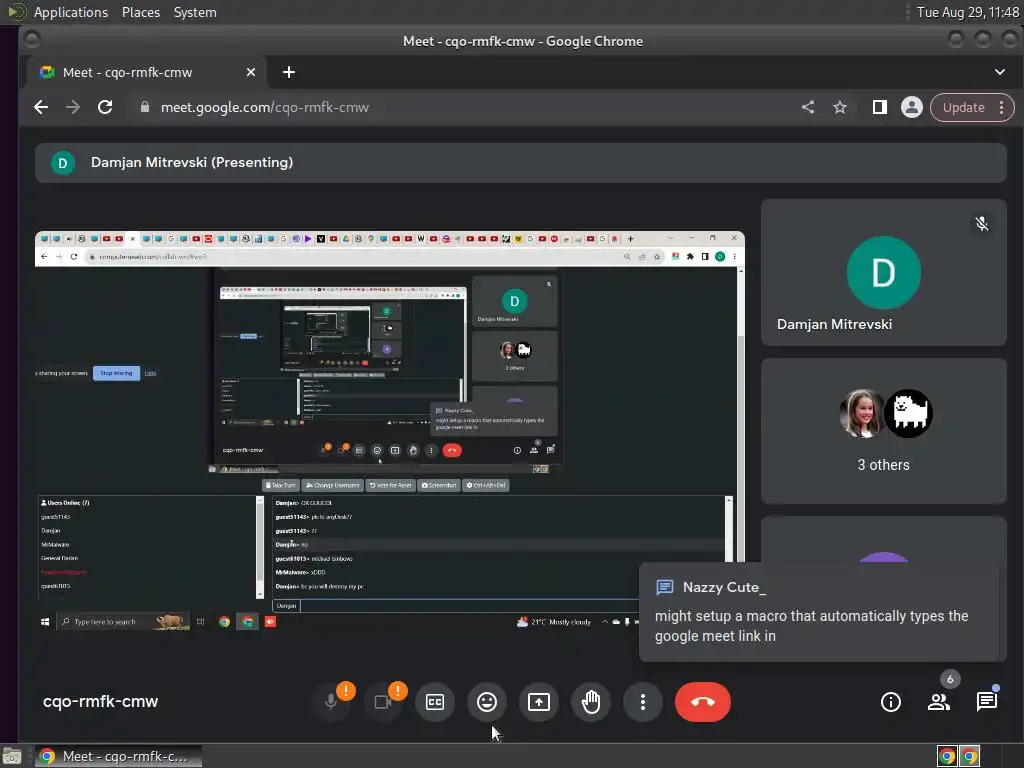Leave the call with red hang-up button
1024x768 pixels.
tap(703, 702)
